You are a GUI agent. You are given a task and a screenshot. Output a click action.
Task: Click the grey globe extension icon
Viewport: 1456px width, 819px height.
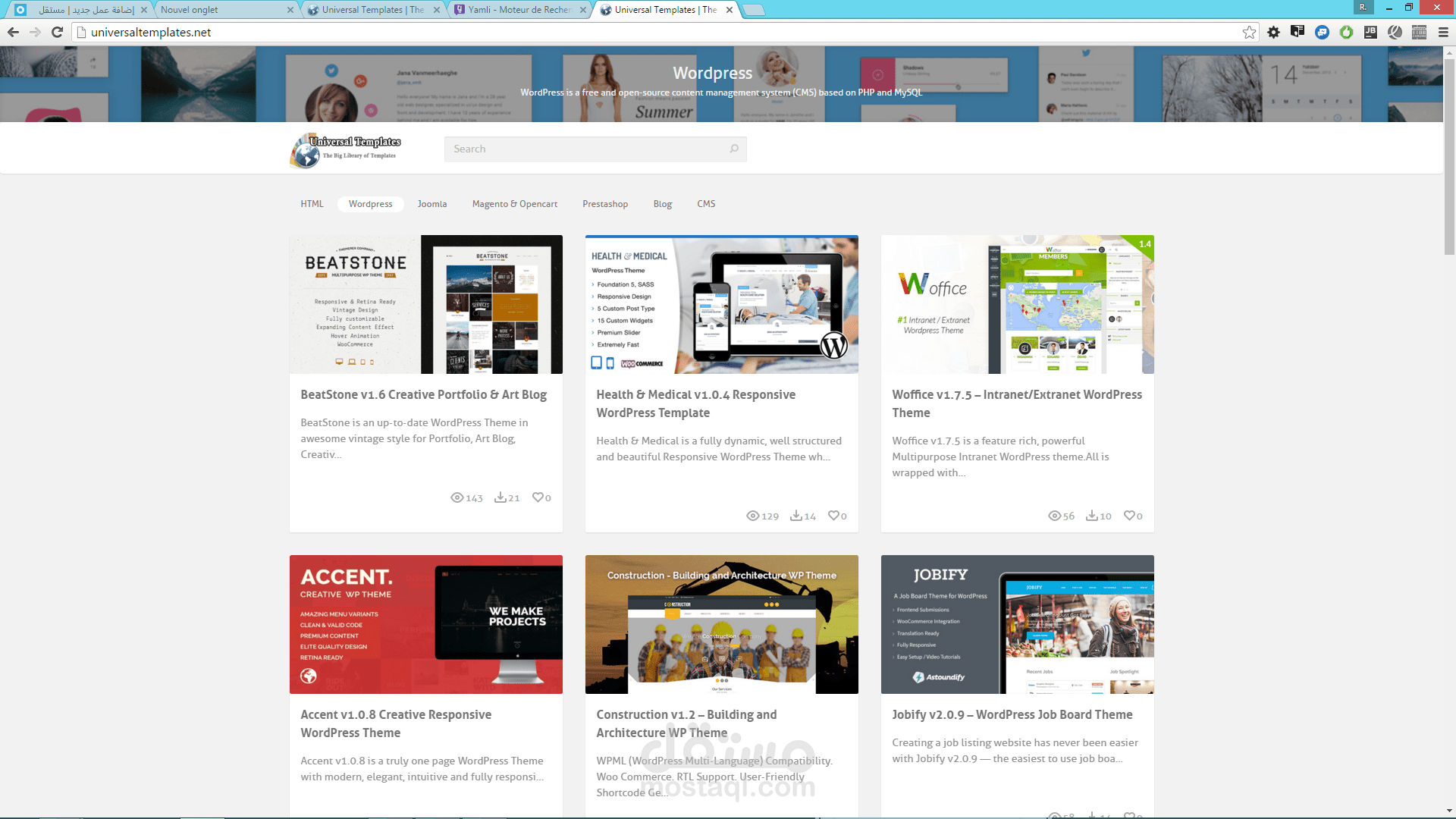1395,32
